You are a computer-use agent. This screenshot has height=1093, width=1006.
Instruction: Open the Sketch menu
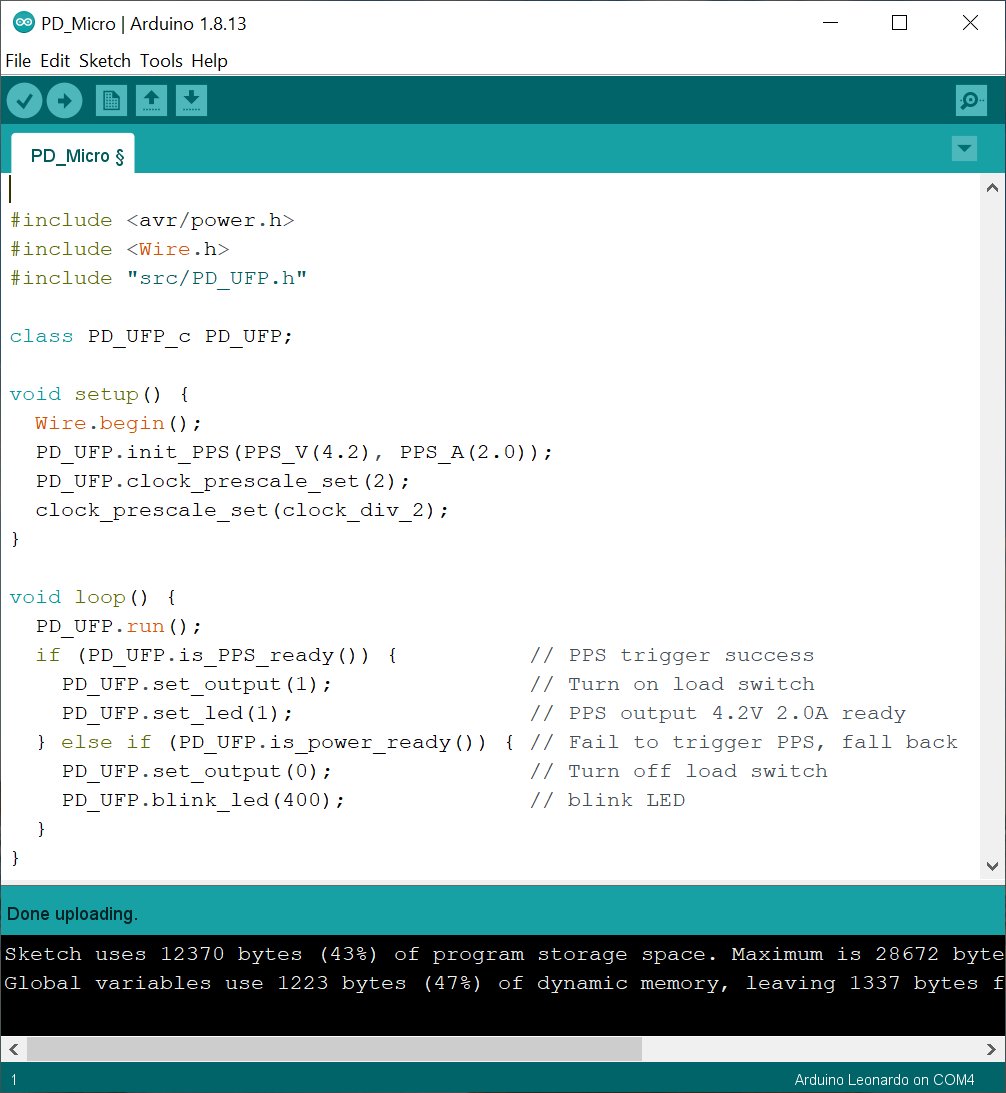[105, 61]
